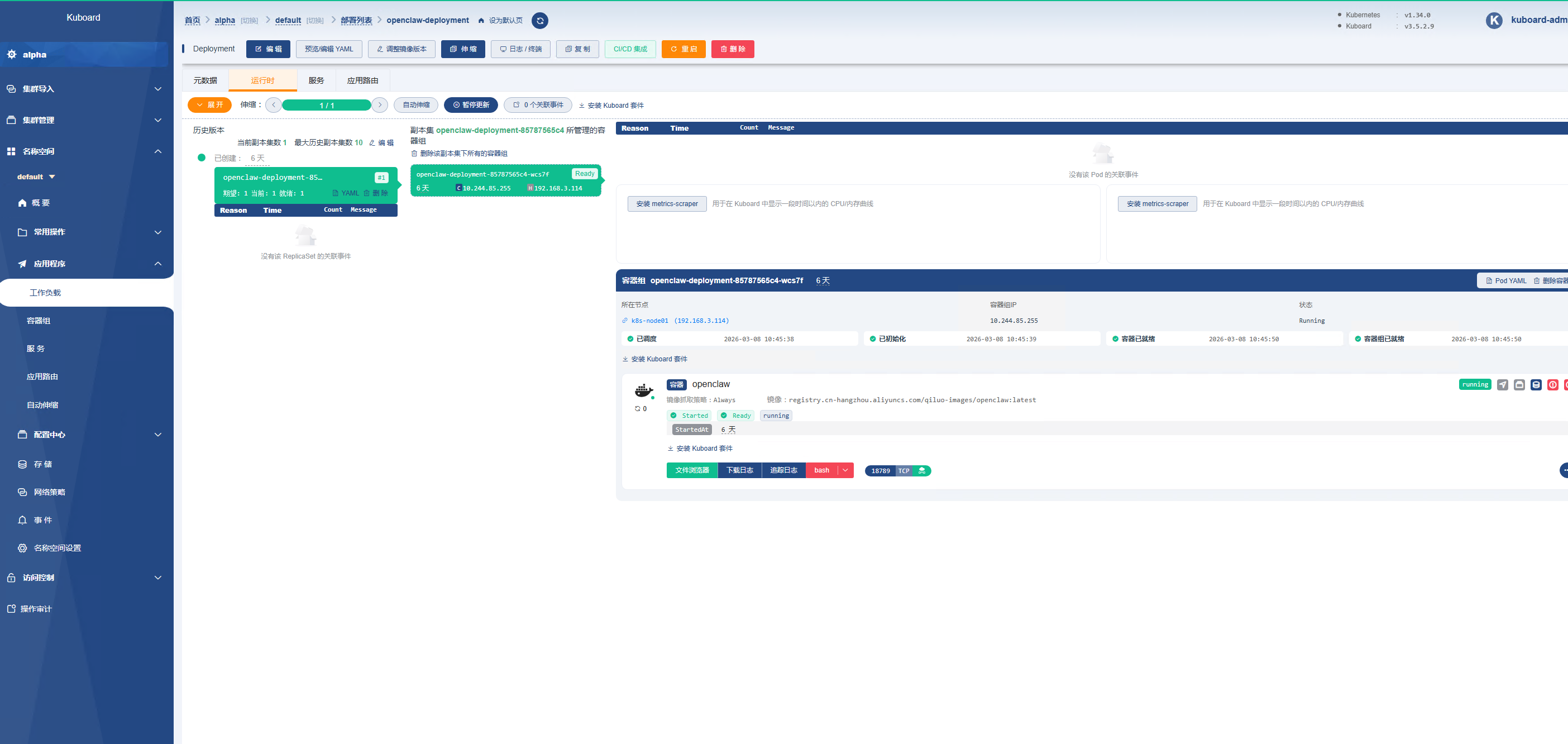The image size is (1568, 744).
Task: Click the right arrow to scale up replicas
Action: [x=380, y=104]
